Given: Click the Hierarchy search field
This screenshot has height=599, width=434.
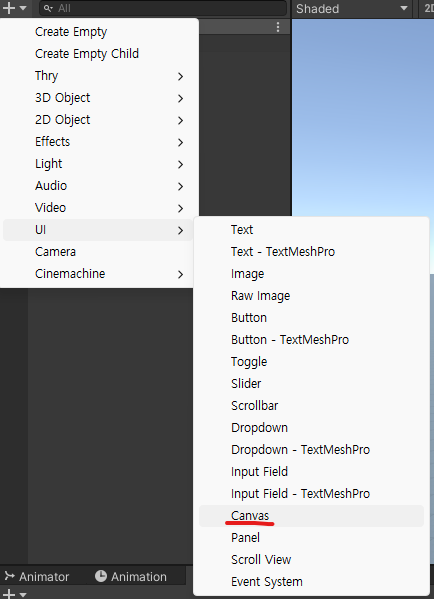Looking at the screenshot, I should 163,8.
